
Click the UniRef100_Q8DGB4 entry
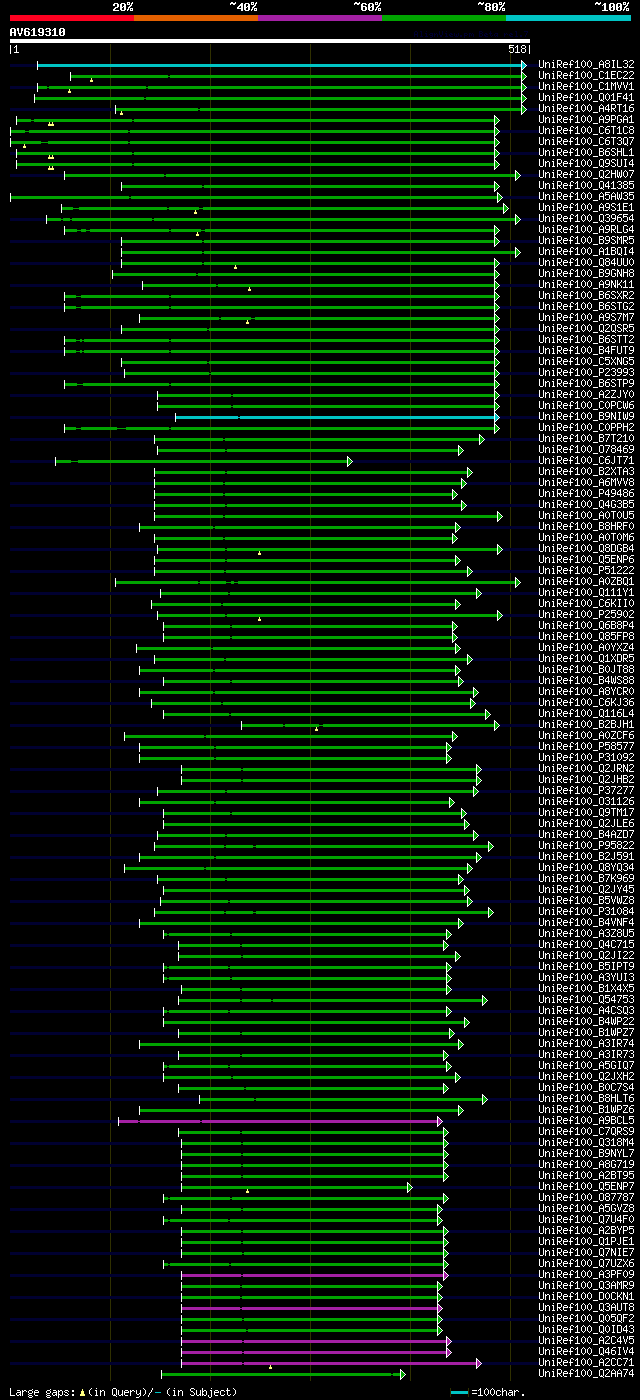tap(586, 549)
